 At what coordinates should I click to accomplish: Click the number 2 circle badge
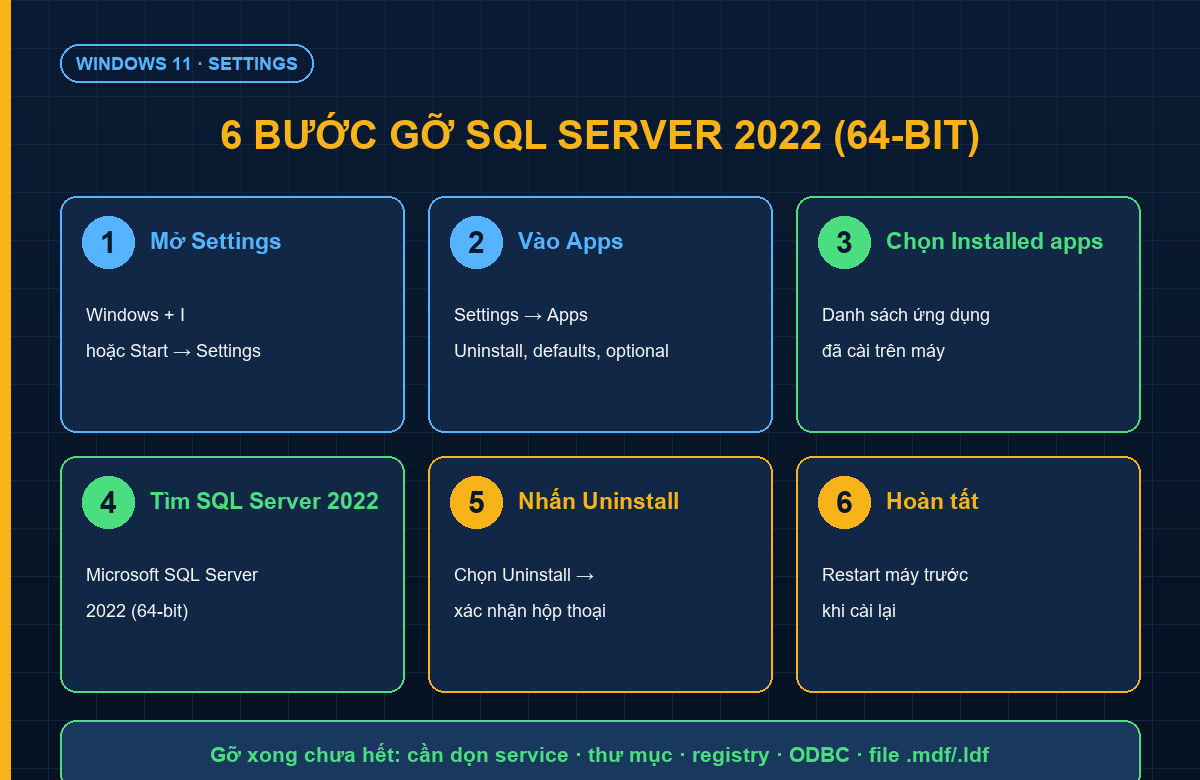click(476, 242)
